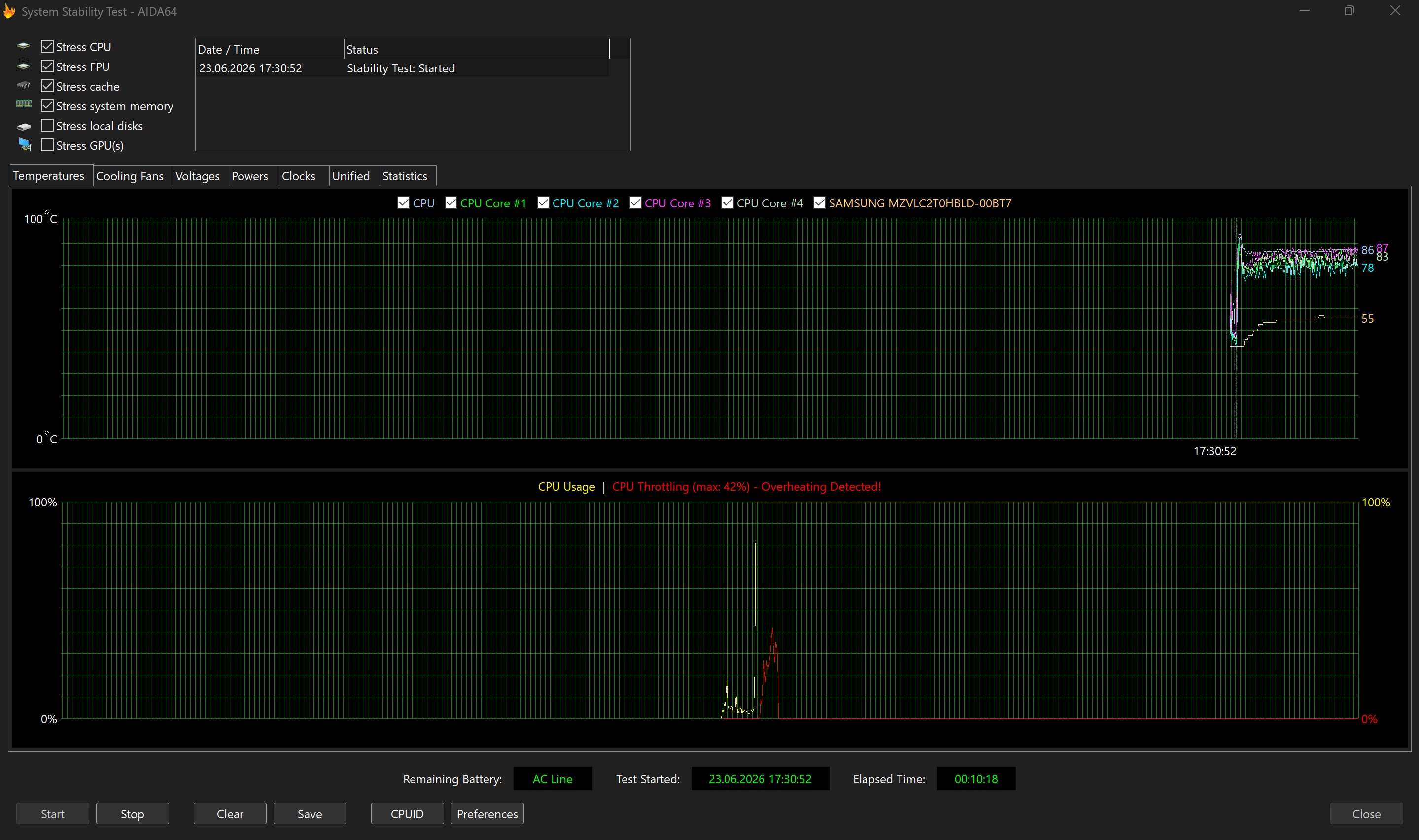This screenshot has width=1419, height=840.
Task: Switch to the Cooling Fans tab
Action: [x=130, y=176]
